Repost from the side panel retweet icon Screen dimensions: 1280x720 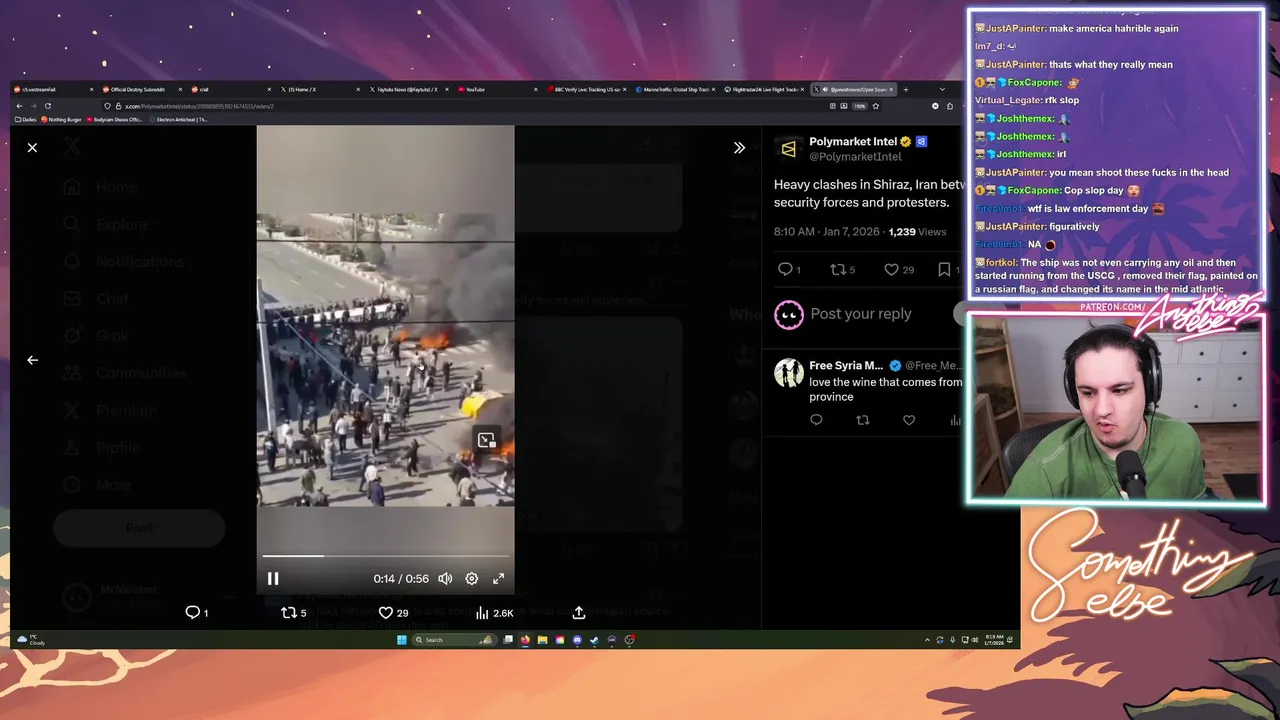[x=842, y=269]
